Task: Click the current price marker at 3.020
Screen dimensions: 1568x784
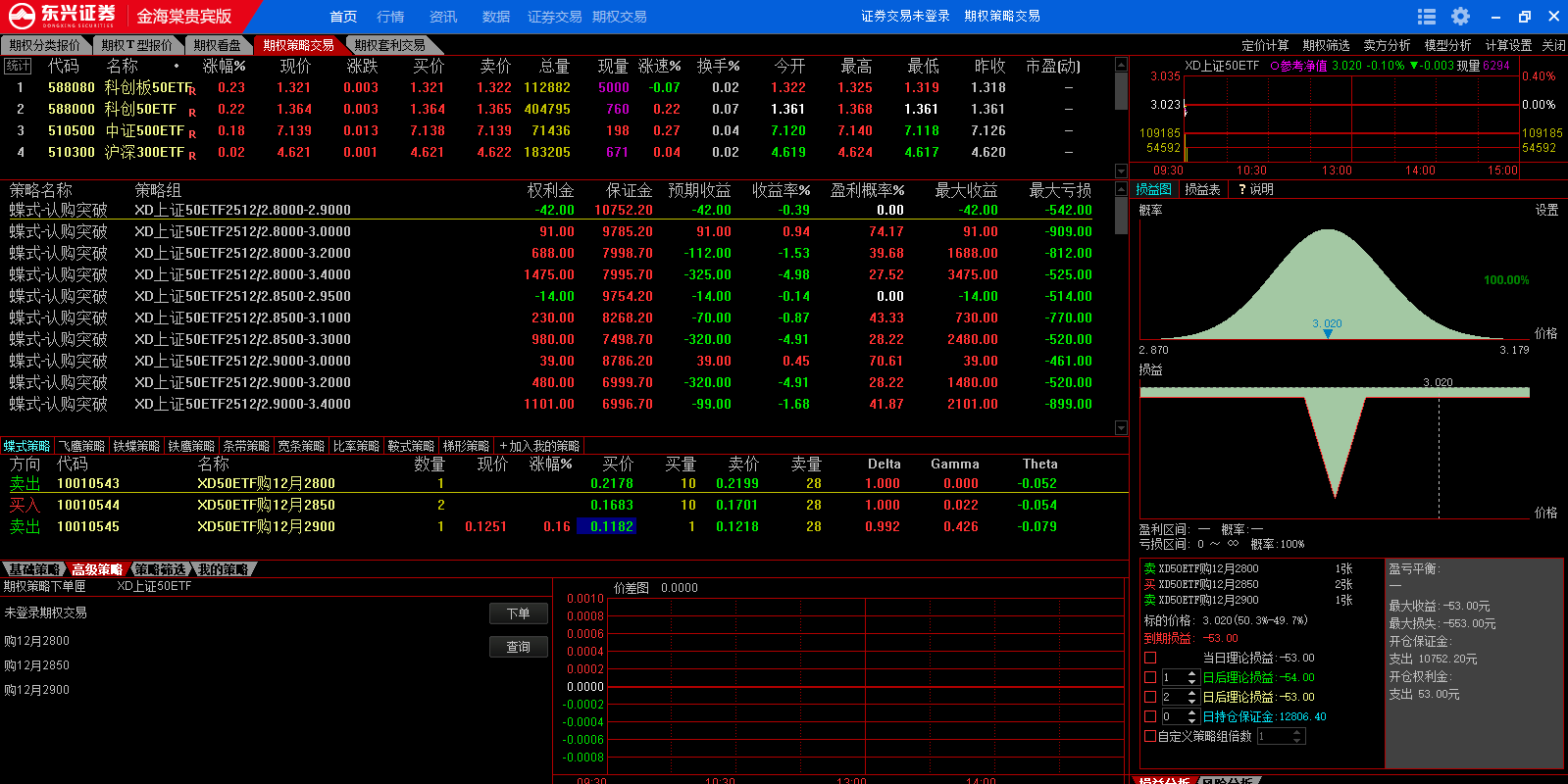Action: click(1328, 333)
